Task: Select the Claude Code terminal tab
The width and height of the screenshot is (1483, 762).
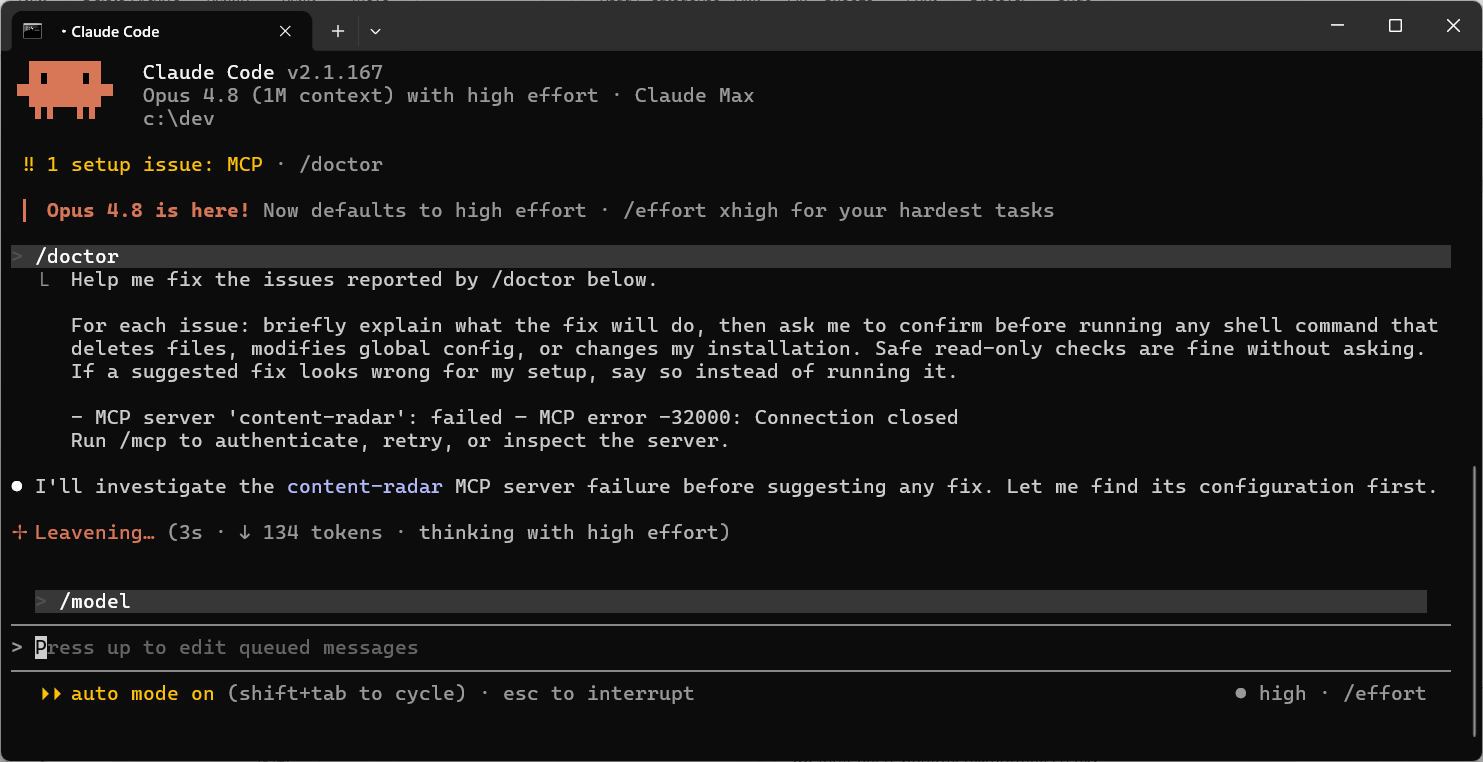Action: [161, 31]
